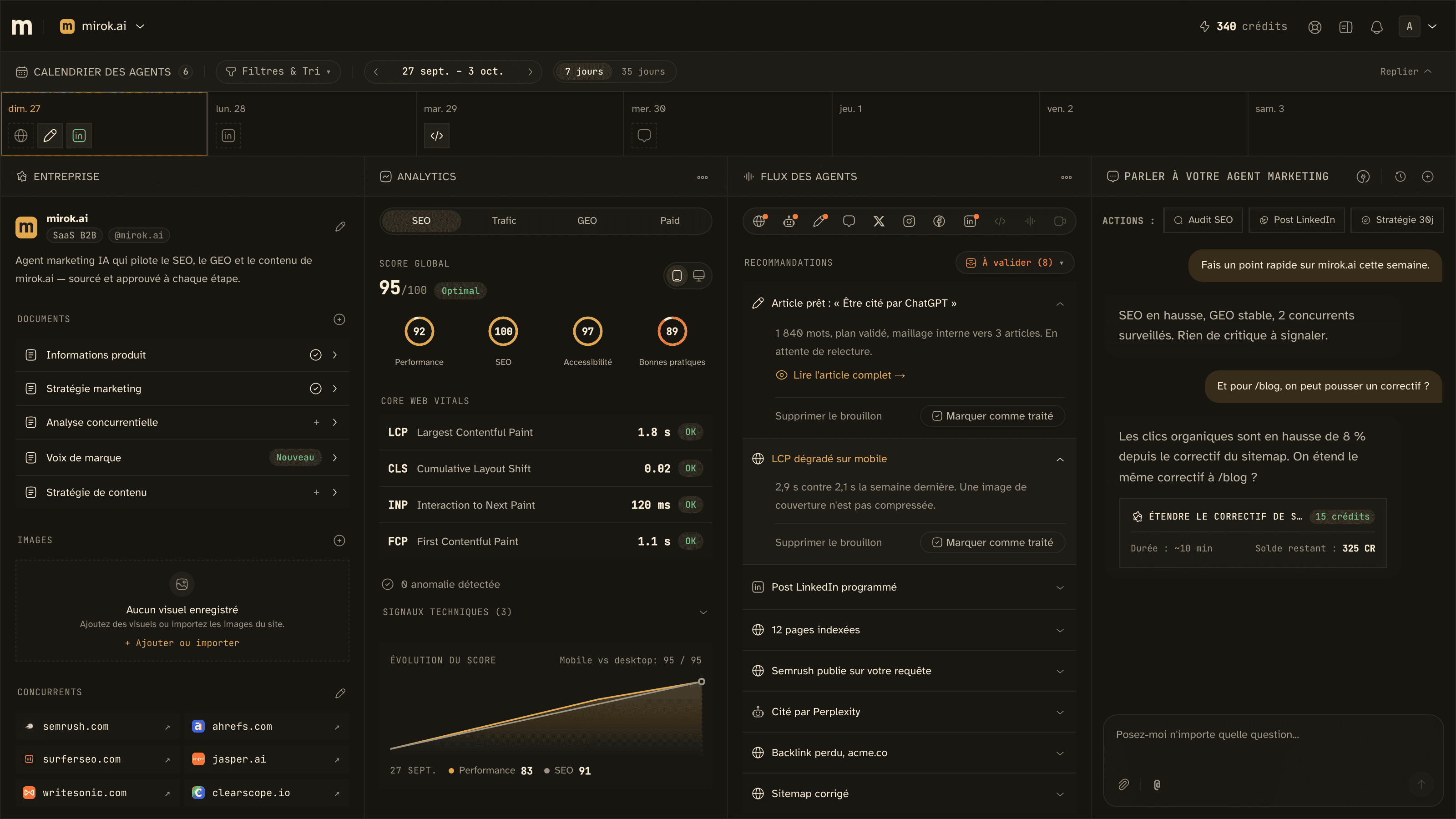Image resolution: width=1456 pixels, height=819 pixels.
Task: Add a new image
Action: point(339,541)
